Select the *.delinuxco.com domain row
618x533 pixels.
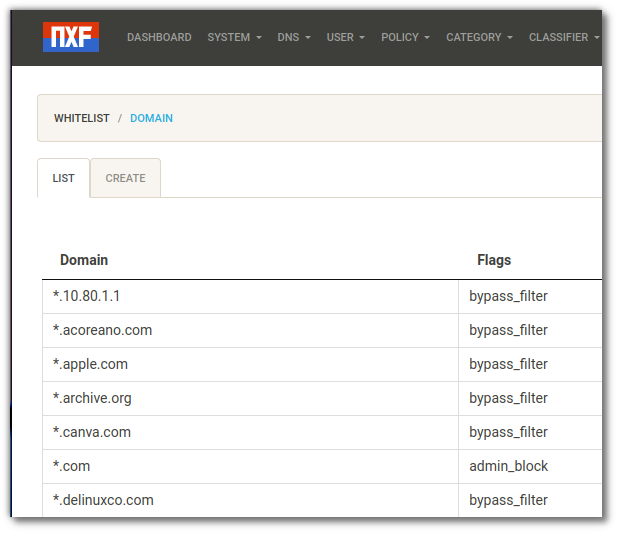104,500
